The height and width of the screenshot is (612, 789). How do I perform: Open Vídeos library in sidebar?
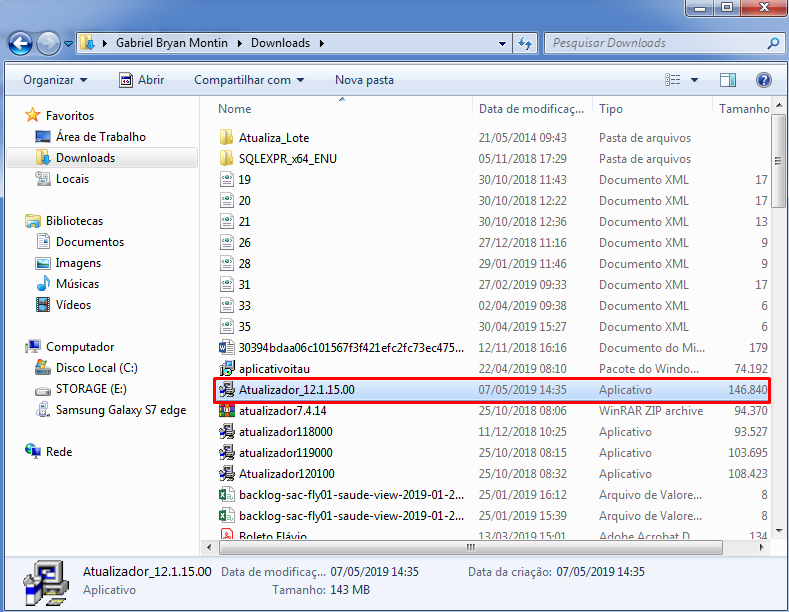(x=63, y=305)
